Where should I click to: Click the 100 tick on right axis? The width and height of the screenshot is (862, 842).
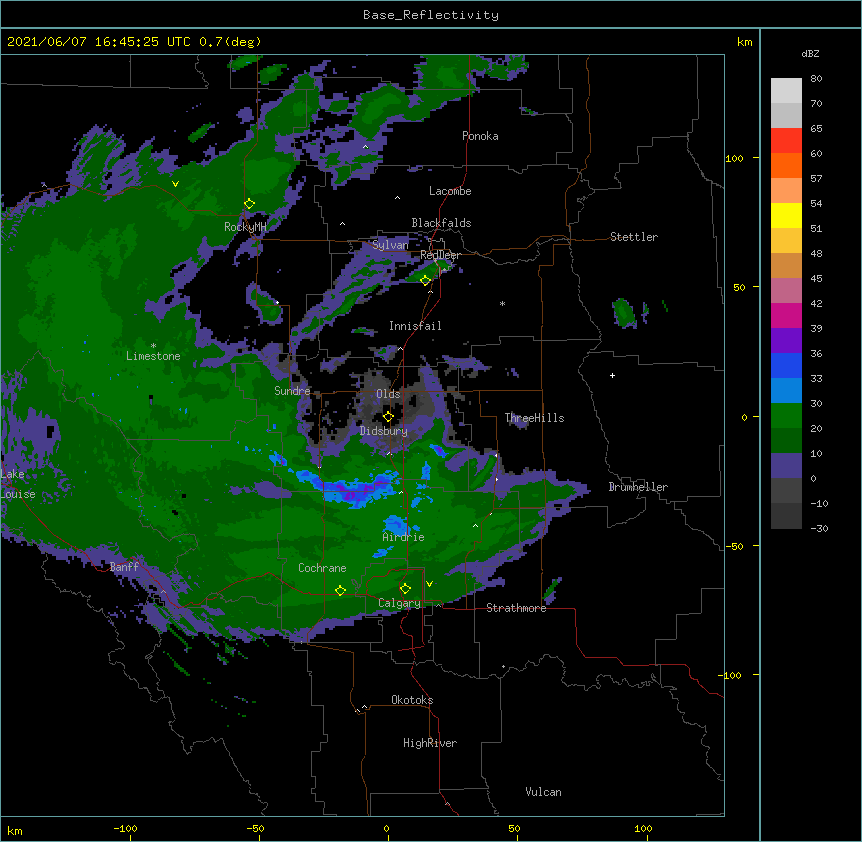[734, 158]
